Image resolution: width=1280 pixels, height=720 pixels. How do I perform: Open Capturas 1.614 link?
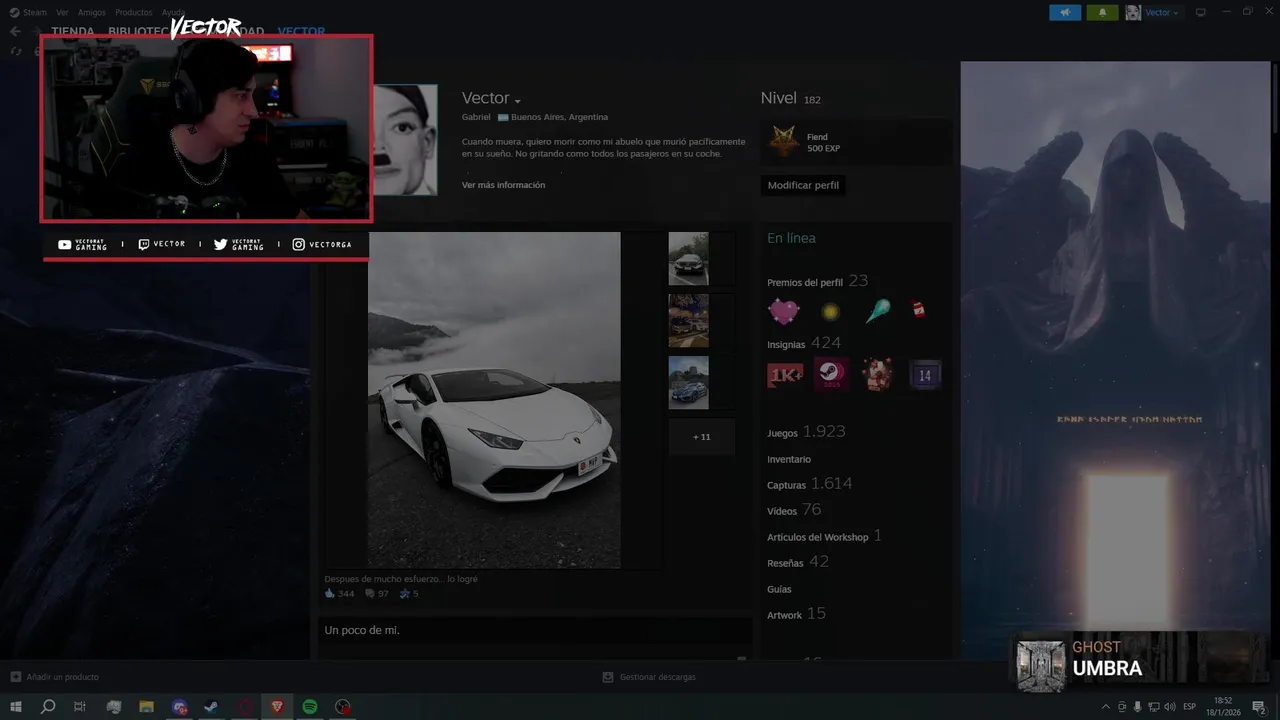click(810, 484)
